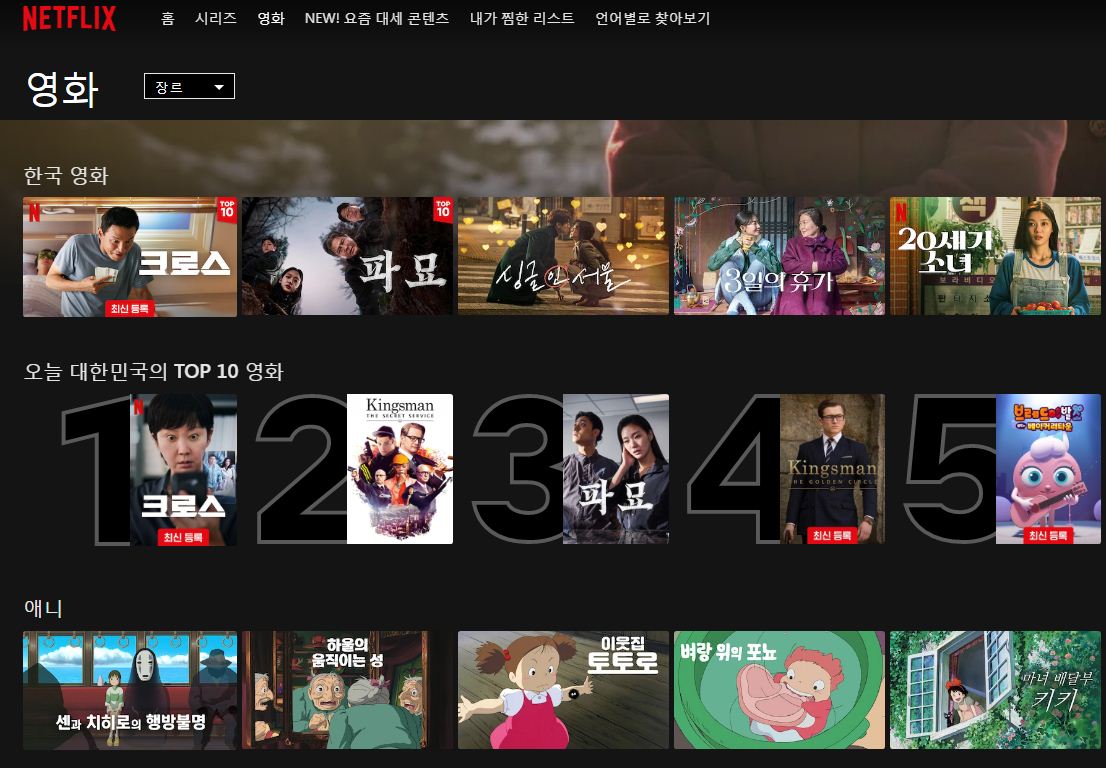Open rank 3 파묘 poster in TOP 10
The width and height of the screenshot is (1106, 768).
pos(616,469)
